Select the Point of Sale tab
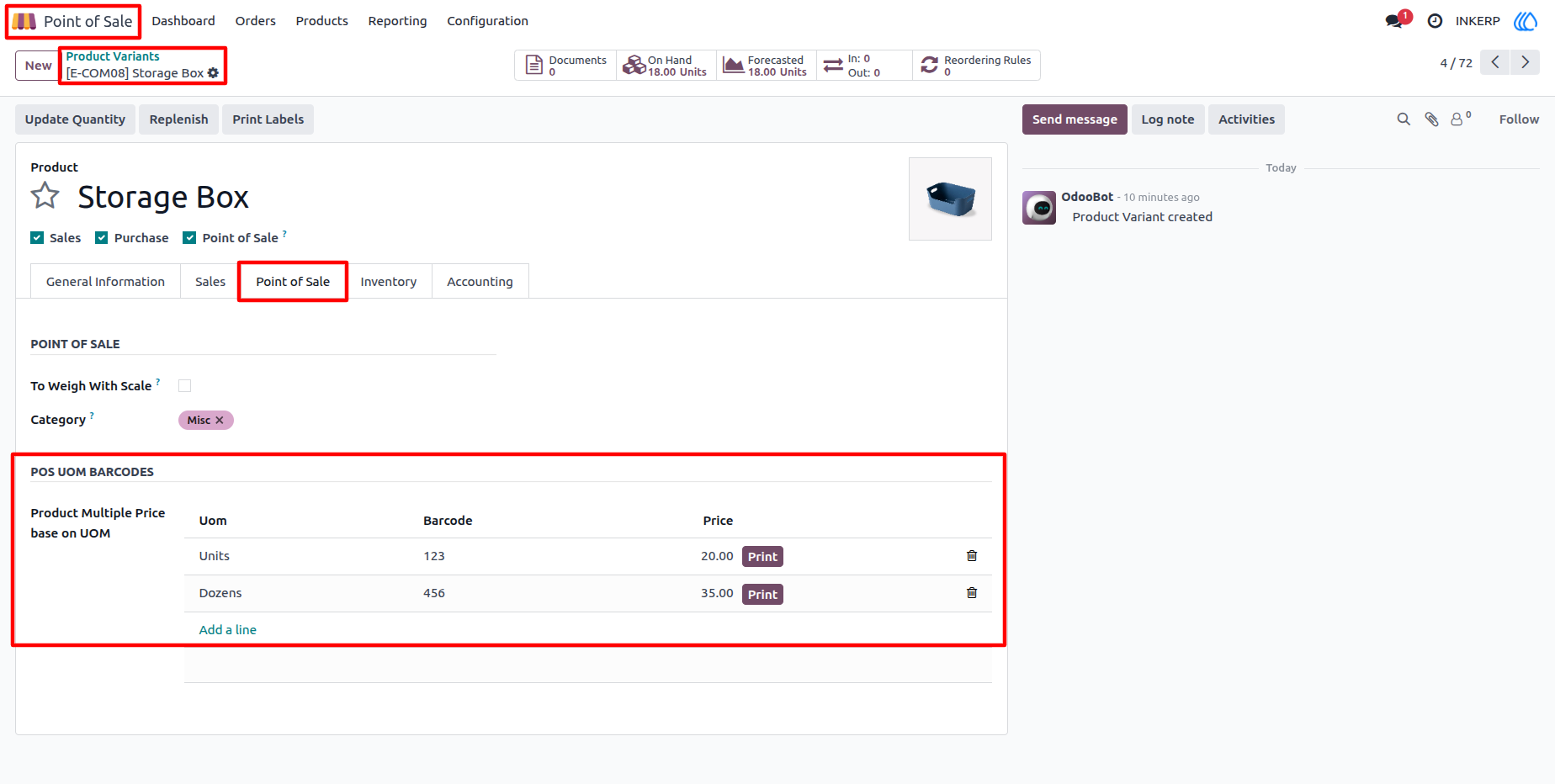 click(293, 282)
